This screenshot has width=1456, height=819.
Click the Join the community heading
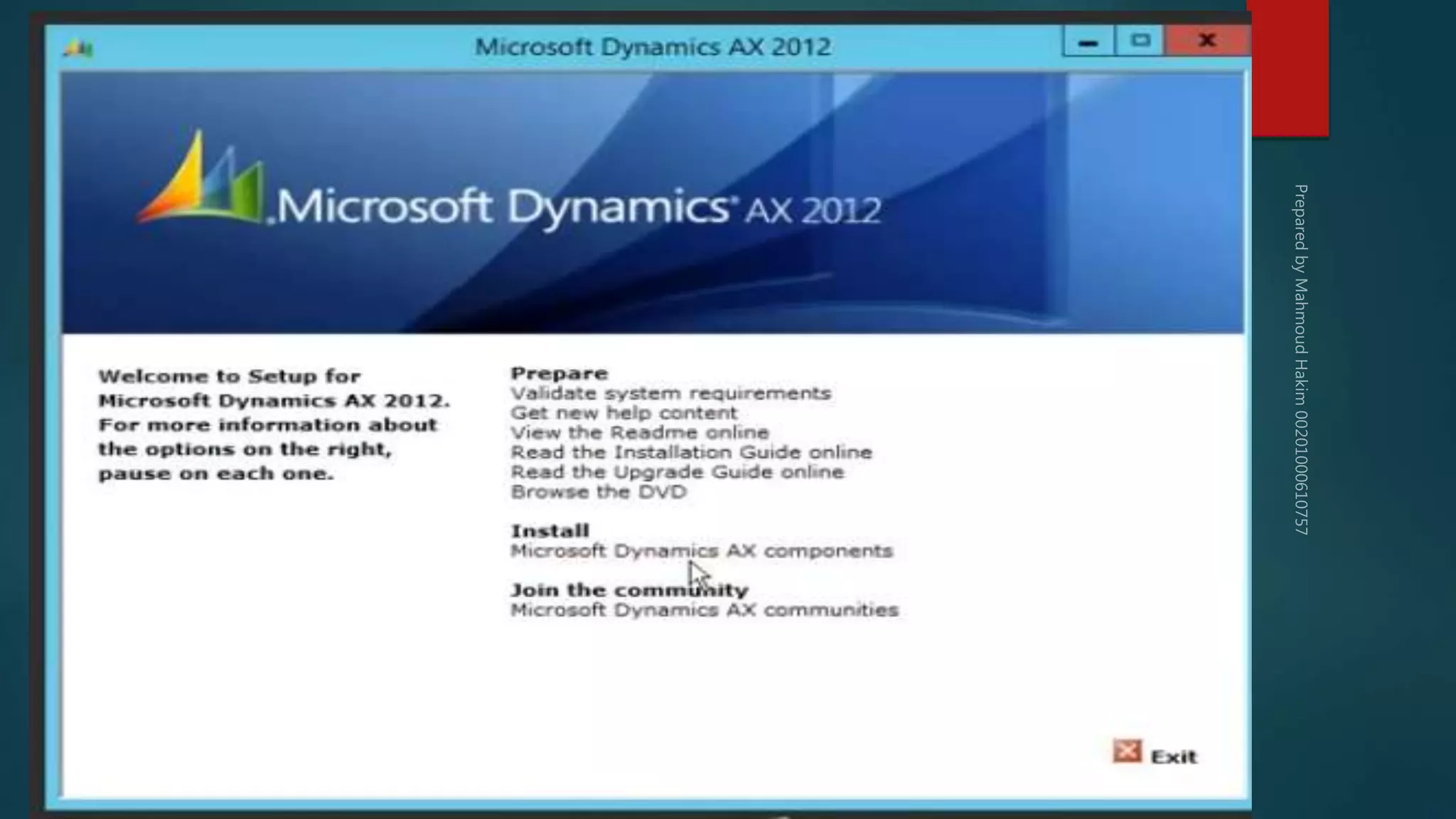(x=629, y=590)
